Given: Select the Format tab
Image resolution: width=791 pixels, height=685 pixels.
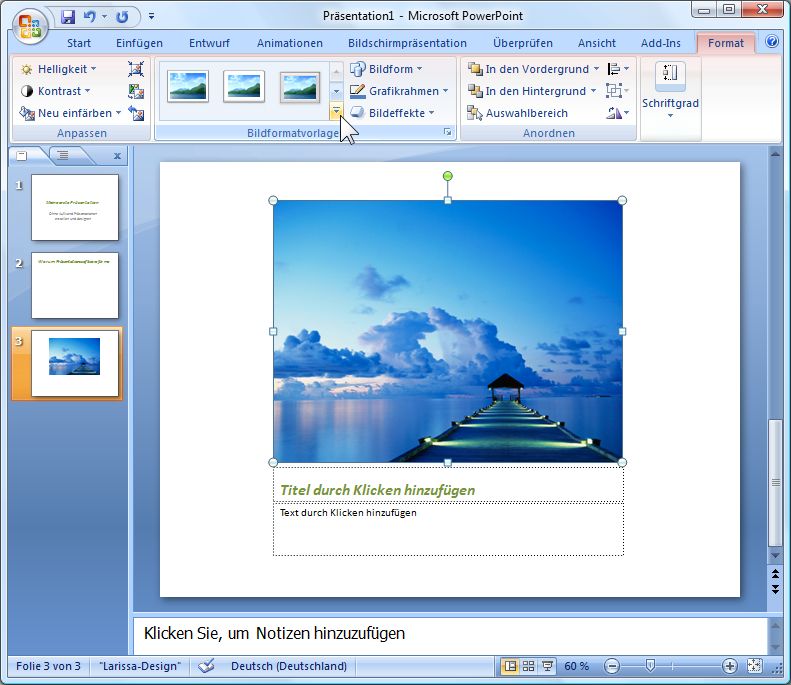Looking at the screenshot, I should click(x=725, y=43).
